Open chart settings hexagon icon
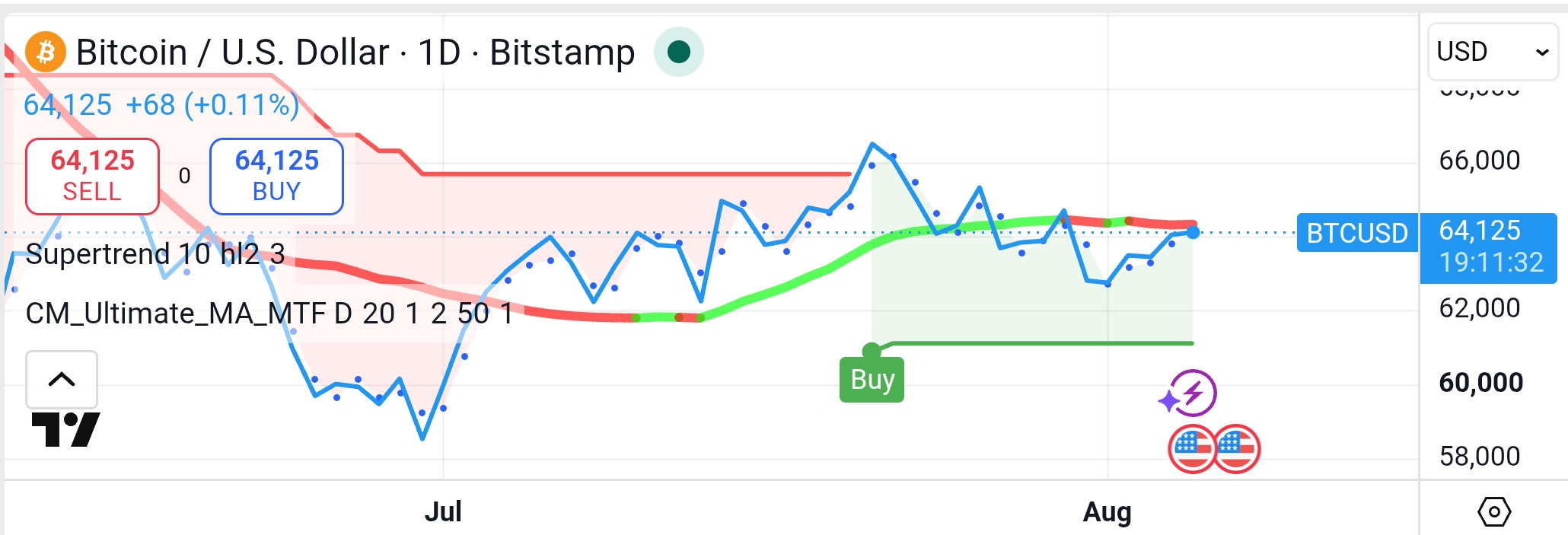The width and height of the screenshot is (1568, 535). click(x=1493, y=512)
